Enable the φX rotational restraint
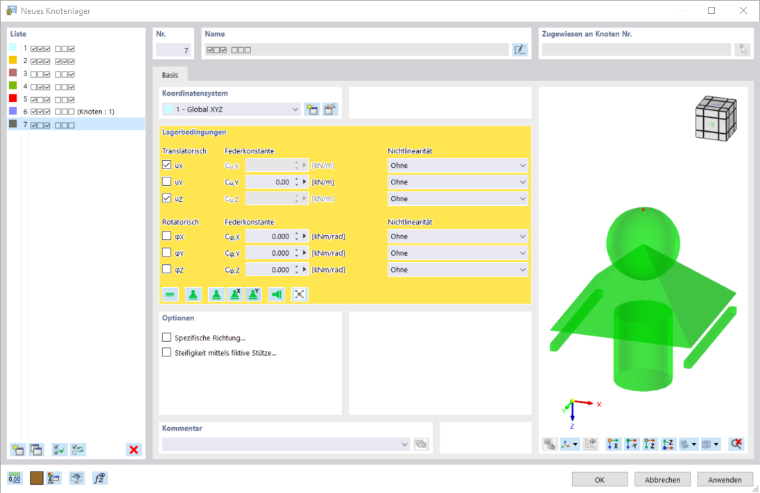The image size is (760, 493). pyautogui.click(x=167, y=236)
